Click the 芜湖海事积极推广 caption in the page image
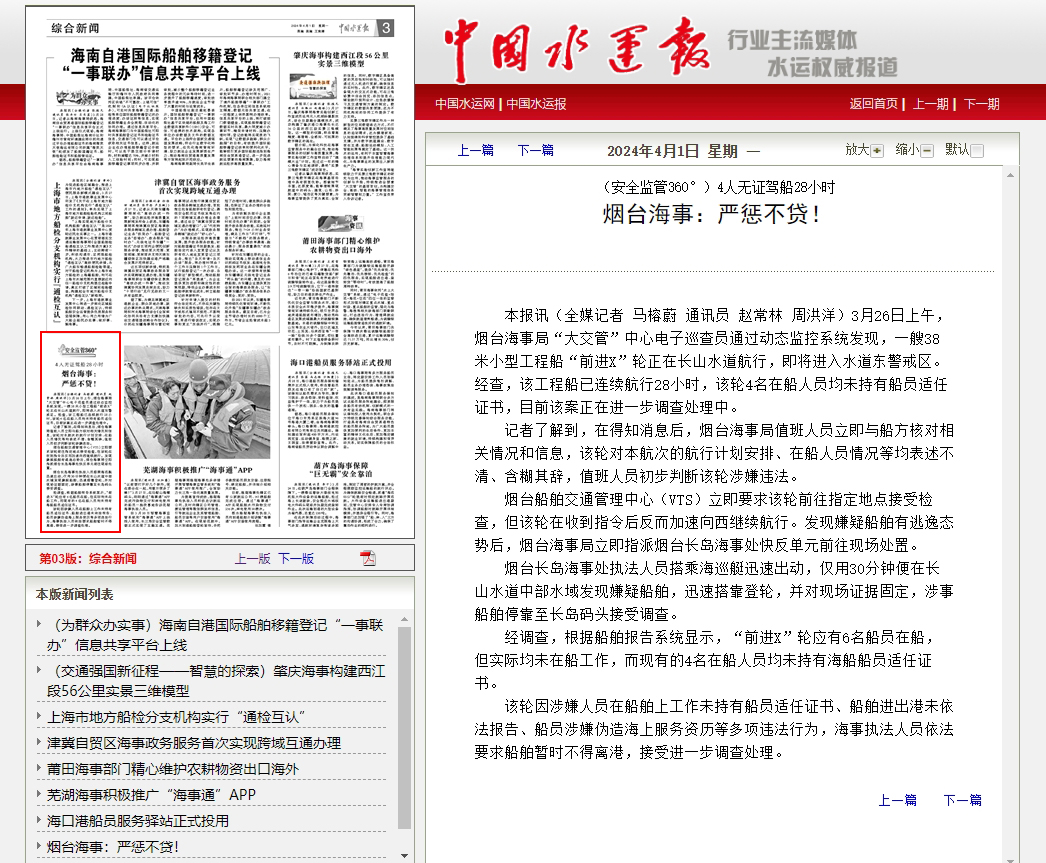Screen dimensions: 1046x863 [x=197, y=470]
